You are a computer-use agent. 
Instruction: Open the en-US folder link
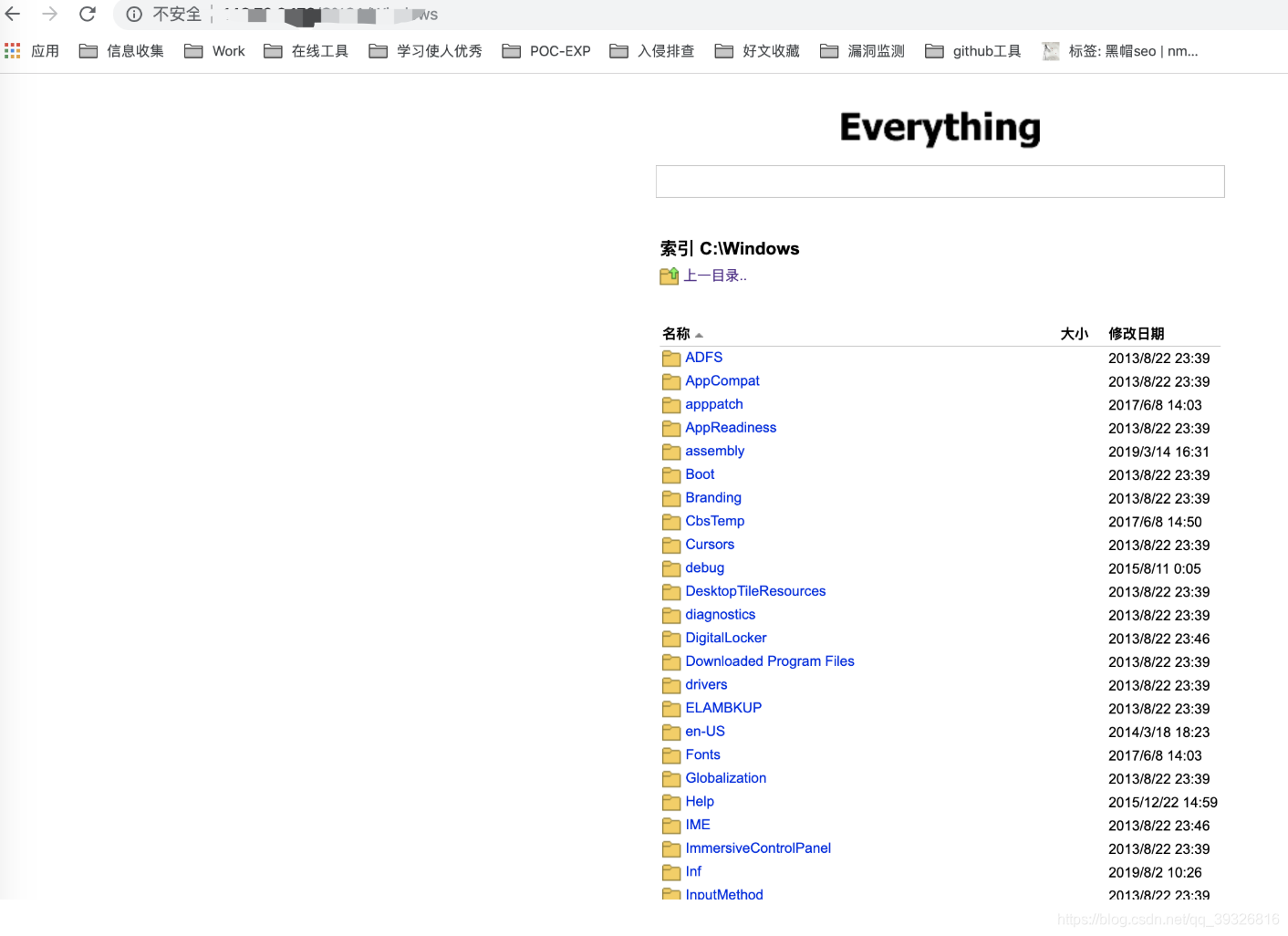pyautogui.click(x=705, y=732)
